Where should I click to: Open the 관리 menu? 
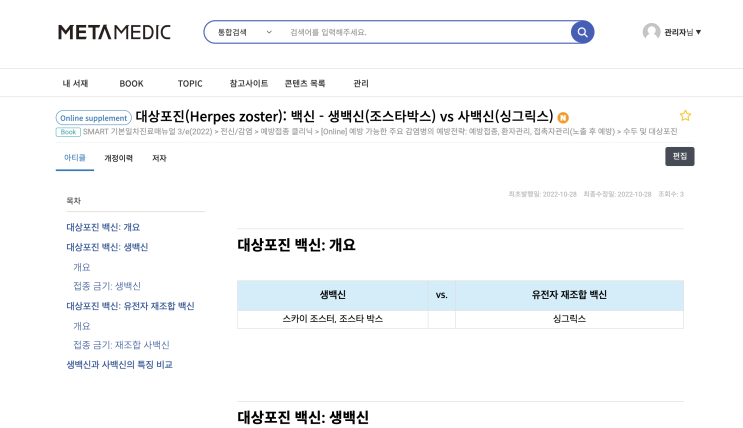pyautogui.click(x=361, y=83)
